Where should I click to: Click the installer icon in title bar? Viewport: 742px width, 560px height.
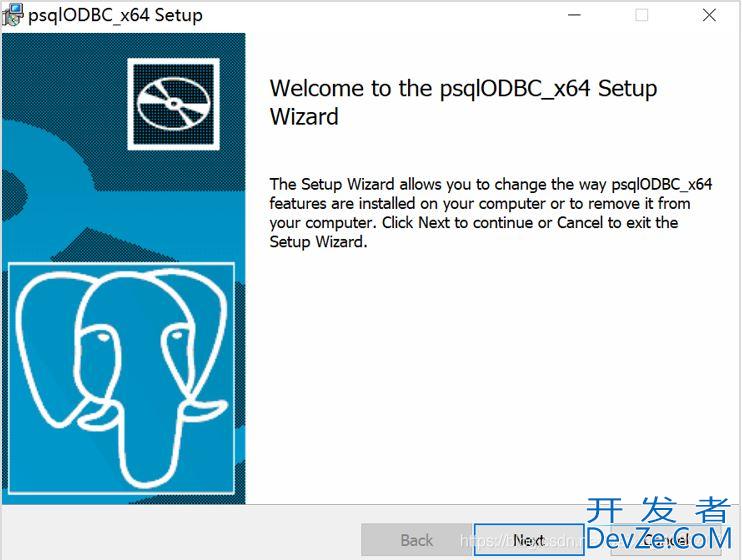12,15
